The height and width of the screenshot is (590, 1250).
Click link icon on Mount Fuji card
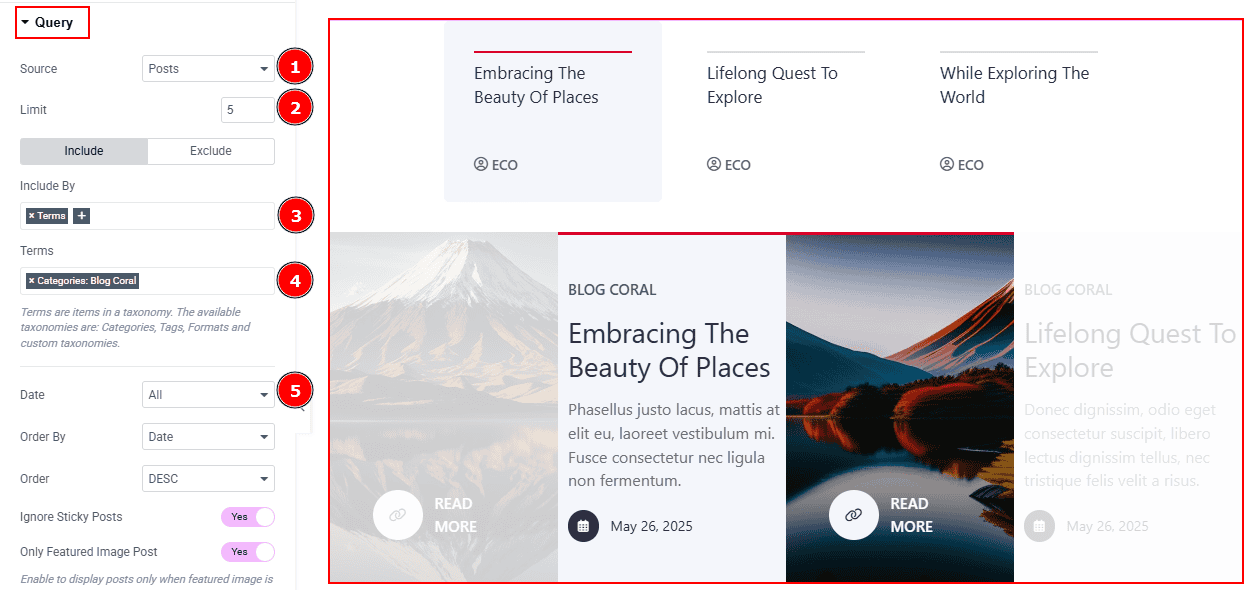tap(398, 515)
